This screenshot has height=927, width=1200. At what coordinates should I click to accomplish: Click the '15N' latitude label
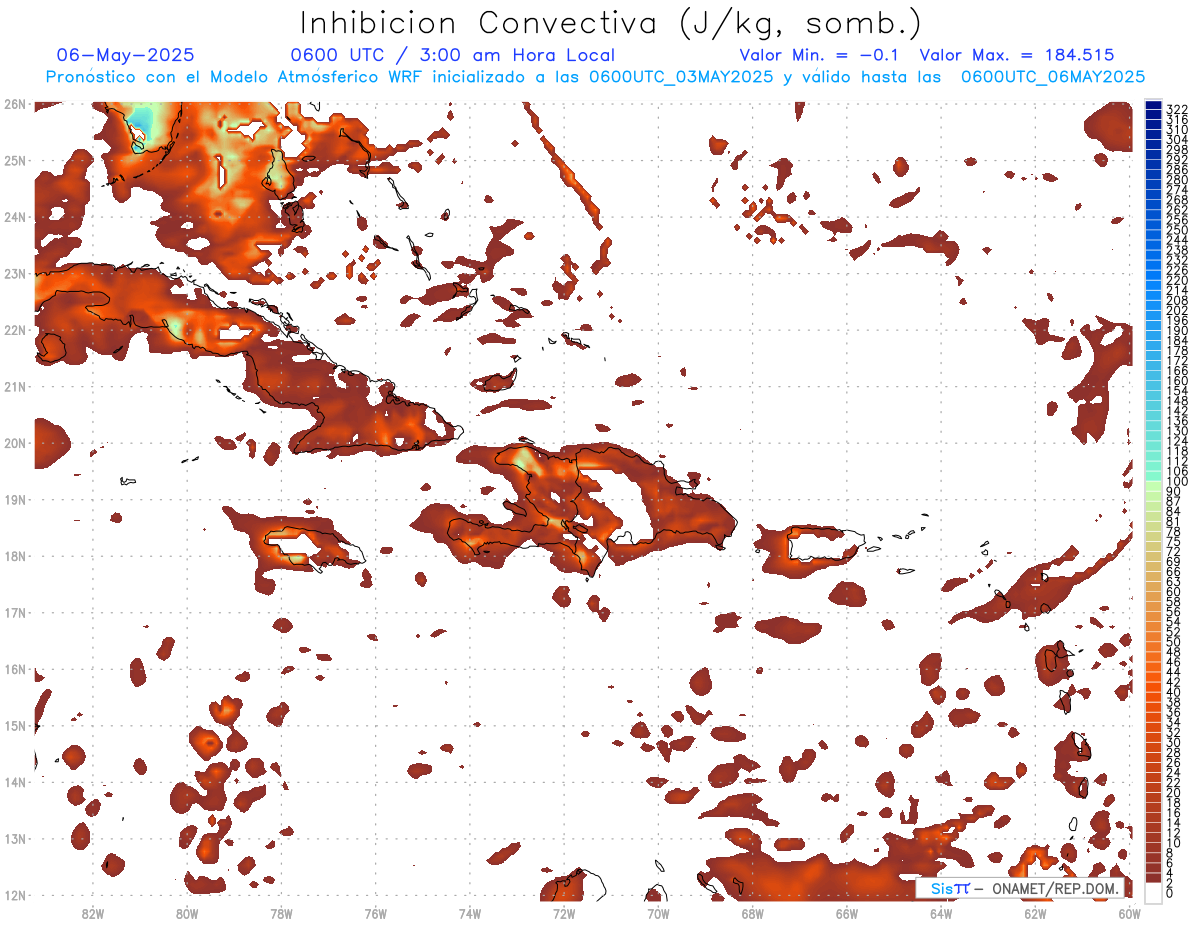tap(15, 725)
